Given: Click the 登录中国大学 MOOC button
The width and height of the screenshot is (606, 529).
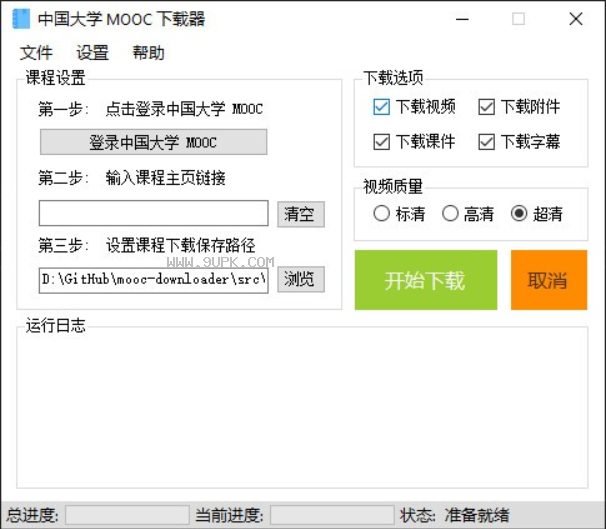Looking at the screenshot, I should click(153, 142).
